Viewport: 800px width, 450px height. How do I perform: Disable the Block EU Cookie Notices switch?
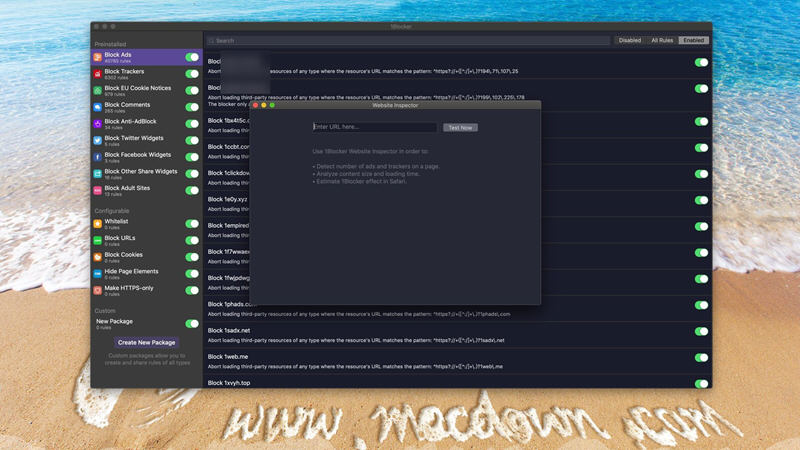point(192,90)
